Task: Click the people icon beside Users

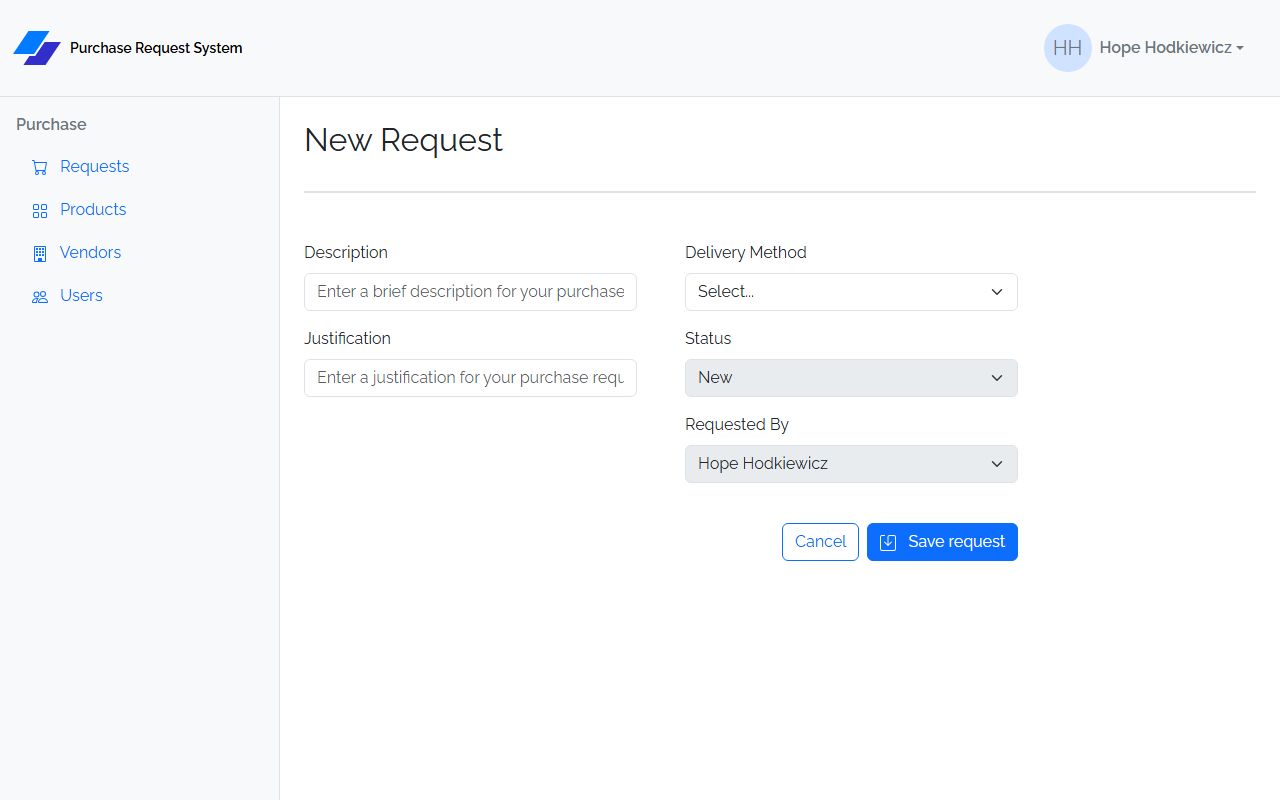Action: [40, 297]
